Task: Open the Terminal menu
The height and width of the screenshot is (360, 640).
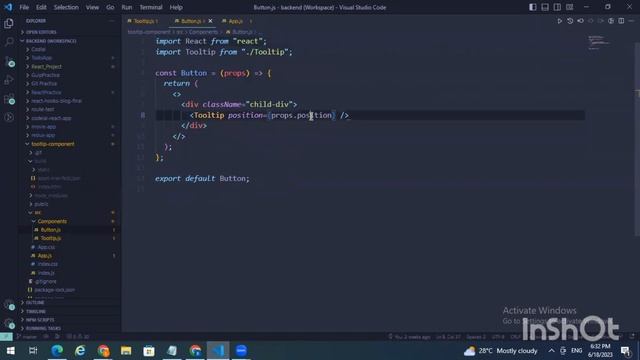Action: click(151, 7)
